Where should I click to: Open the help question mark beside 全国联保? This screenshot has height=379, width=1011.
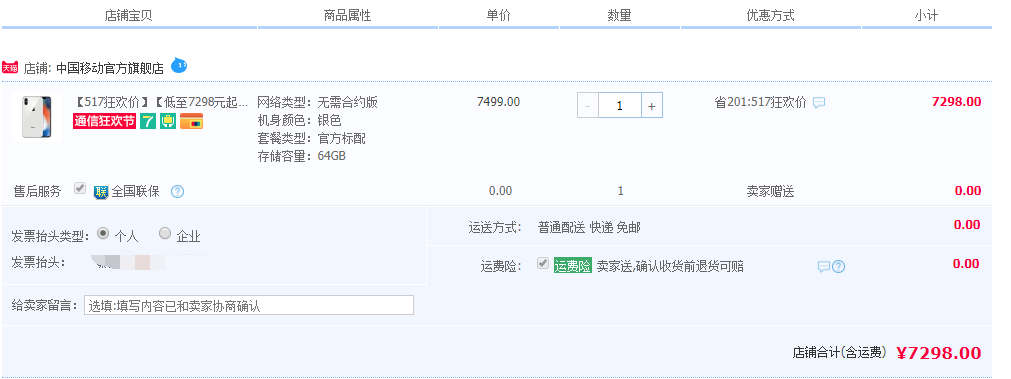(177, 191)
